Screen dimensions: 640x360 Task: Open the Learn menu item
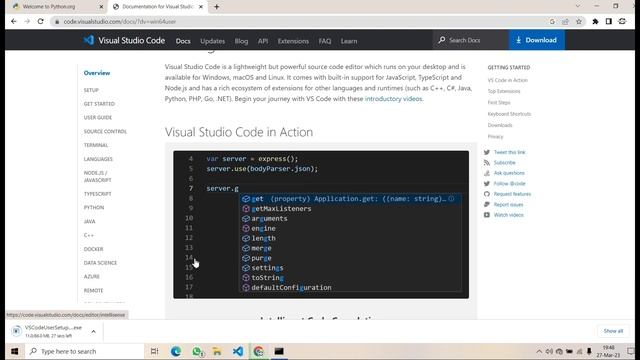point(349,41)
